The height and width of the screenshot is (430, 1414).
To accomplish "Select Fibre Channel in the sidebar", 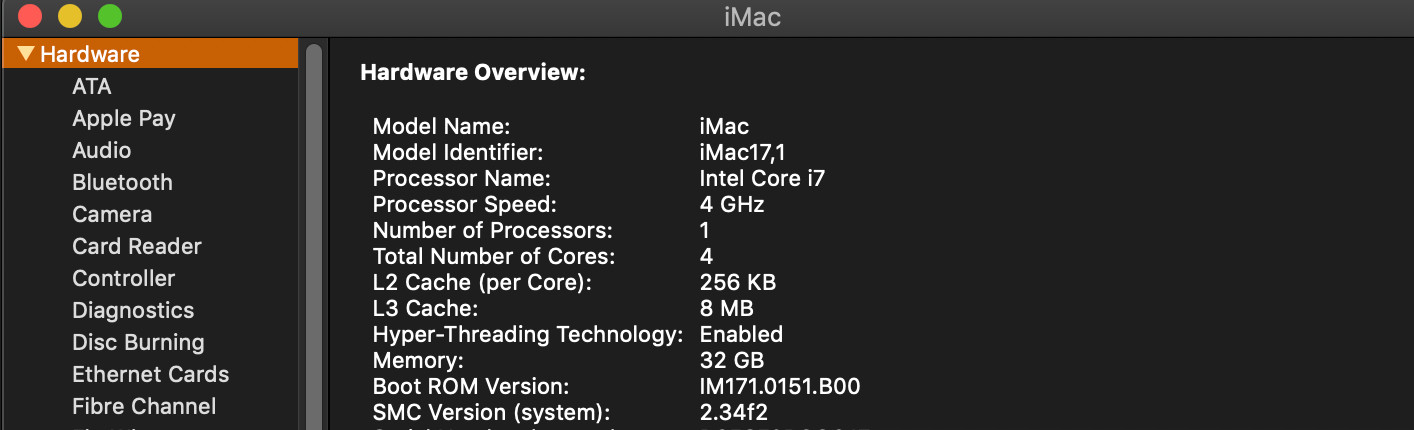I will click(x=144, y=406).
